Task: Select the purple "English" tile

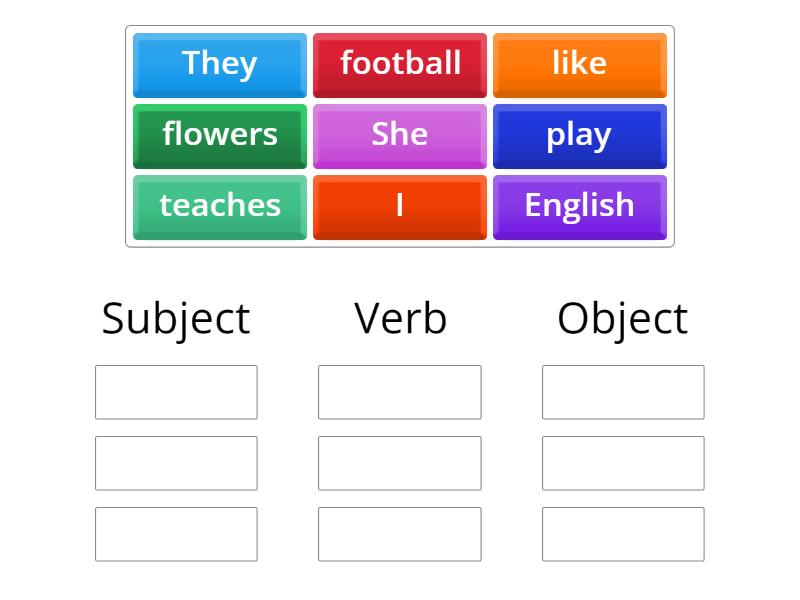Action: click(x=580, y=206)
